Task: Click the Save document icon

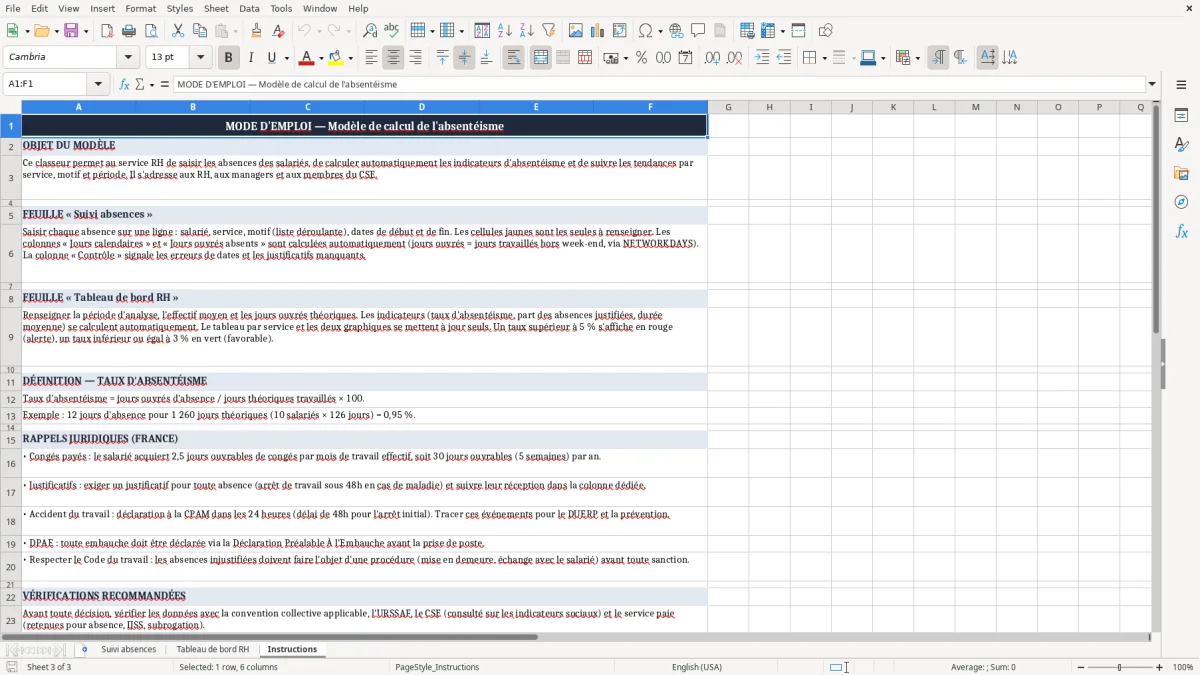Action: click(x=73, y=31)
